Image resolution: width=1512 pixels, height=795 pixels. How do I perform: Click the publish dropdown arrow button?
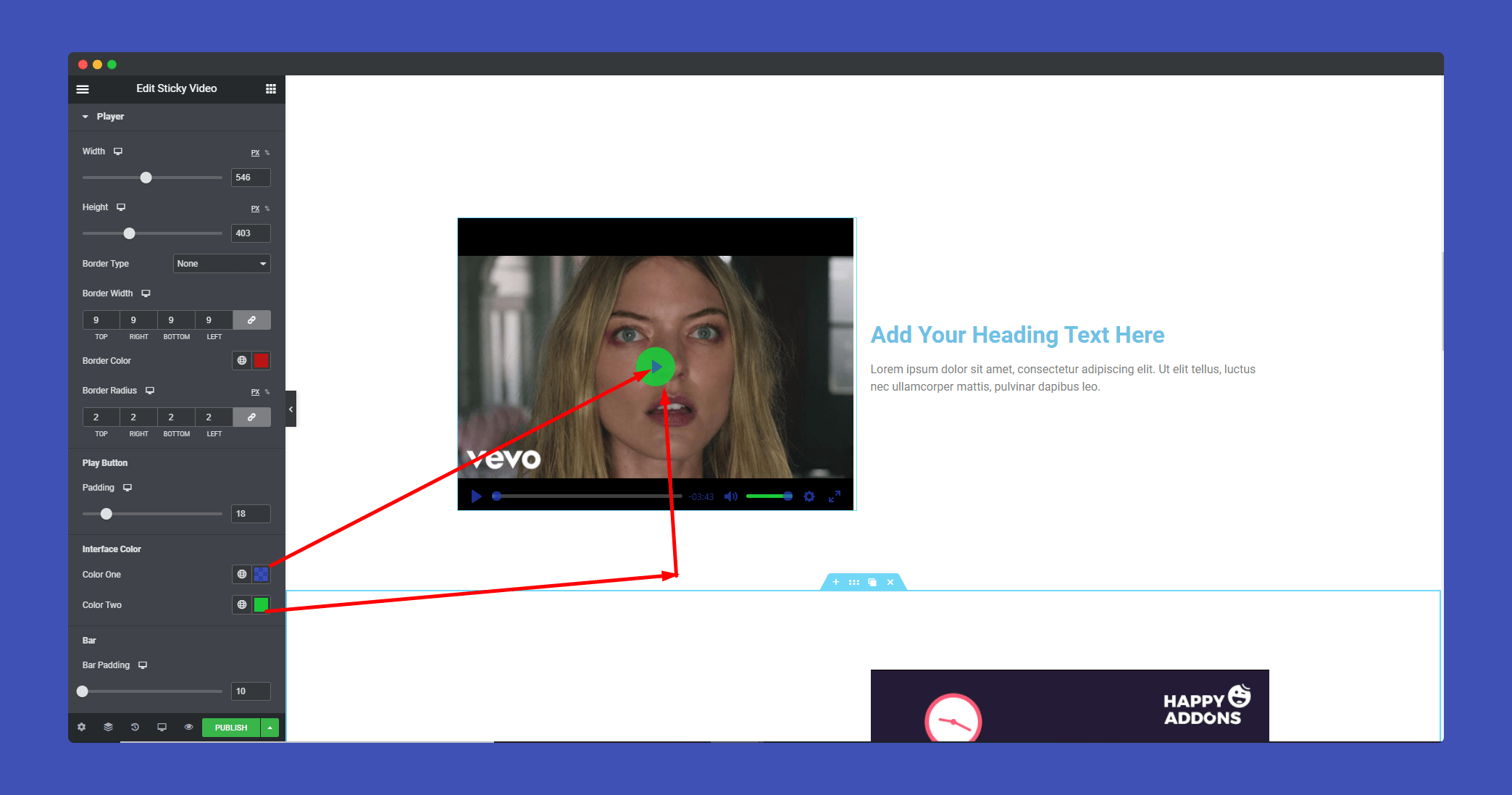270,727
